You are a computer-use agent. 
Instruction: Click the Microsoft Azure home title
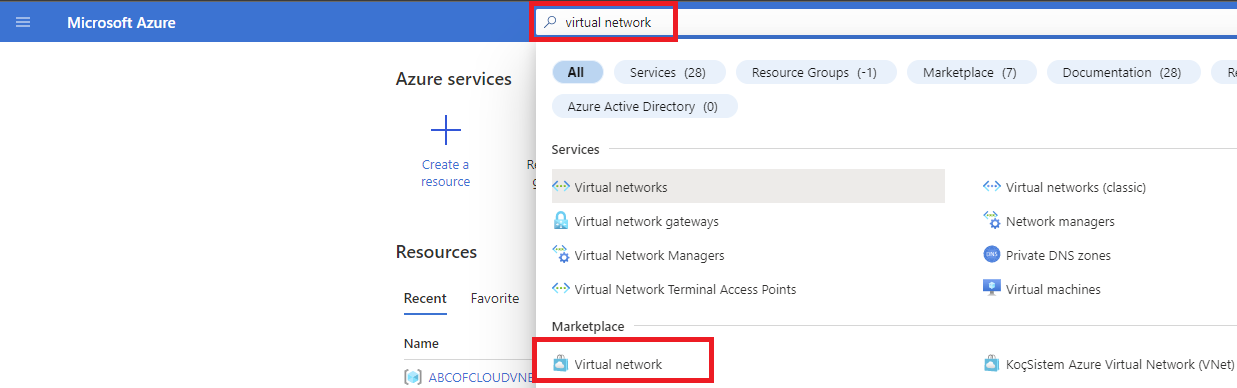point(121,22)
